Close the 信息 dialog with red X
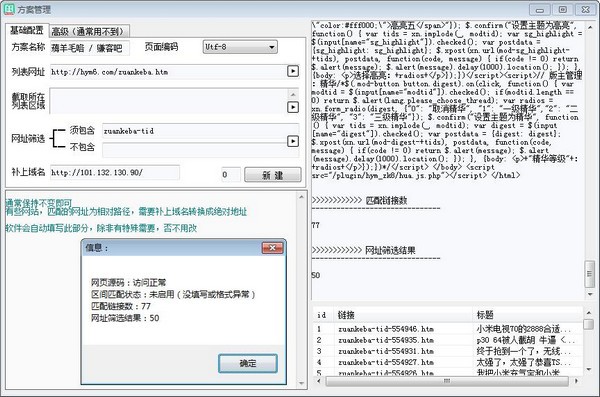 (272, 248)
